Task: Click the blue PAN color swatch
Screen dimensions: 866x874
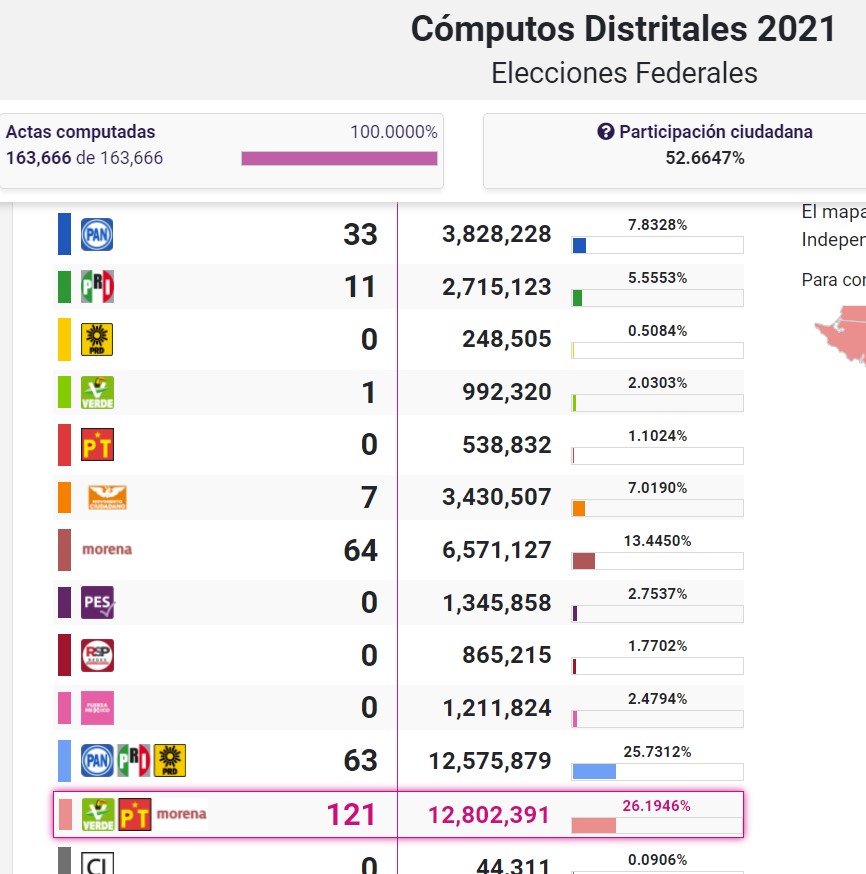Action: [x=64, y=234]
